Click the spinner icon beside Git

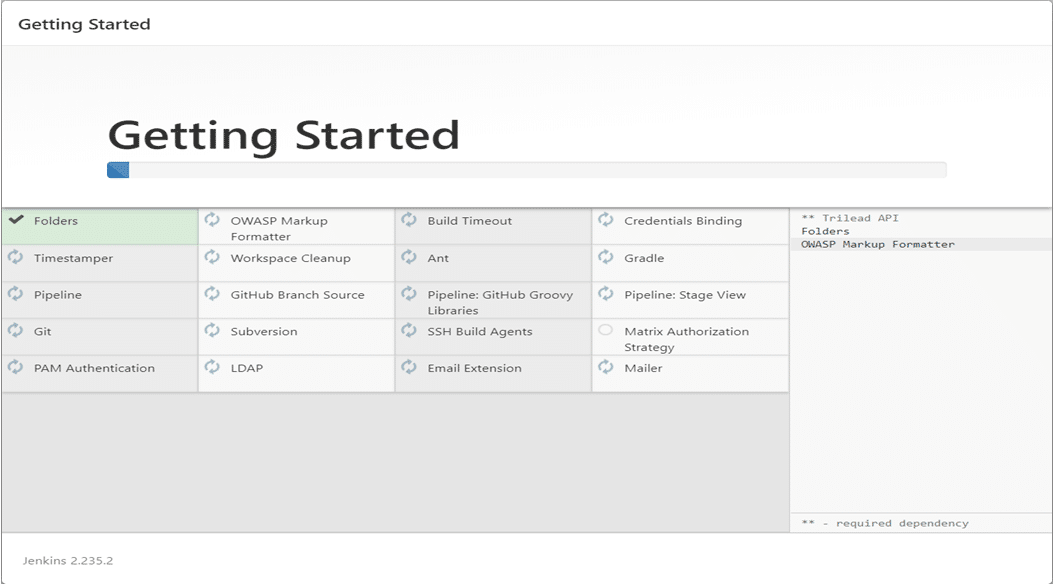click(15, 330)
